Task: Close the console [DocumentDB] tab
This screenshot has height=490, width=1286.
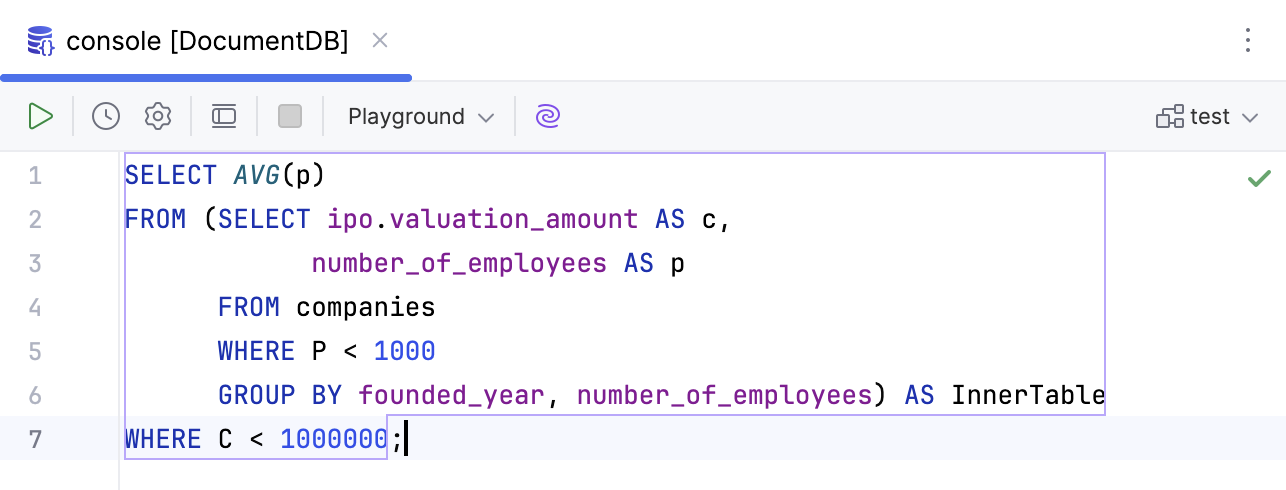Action: [380, 40]
